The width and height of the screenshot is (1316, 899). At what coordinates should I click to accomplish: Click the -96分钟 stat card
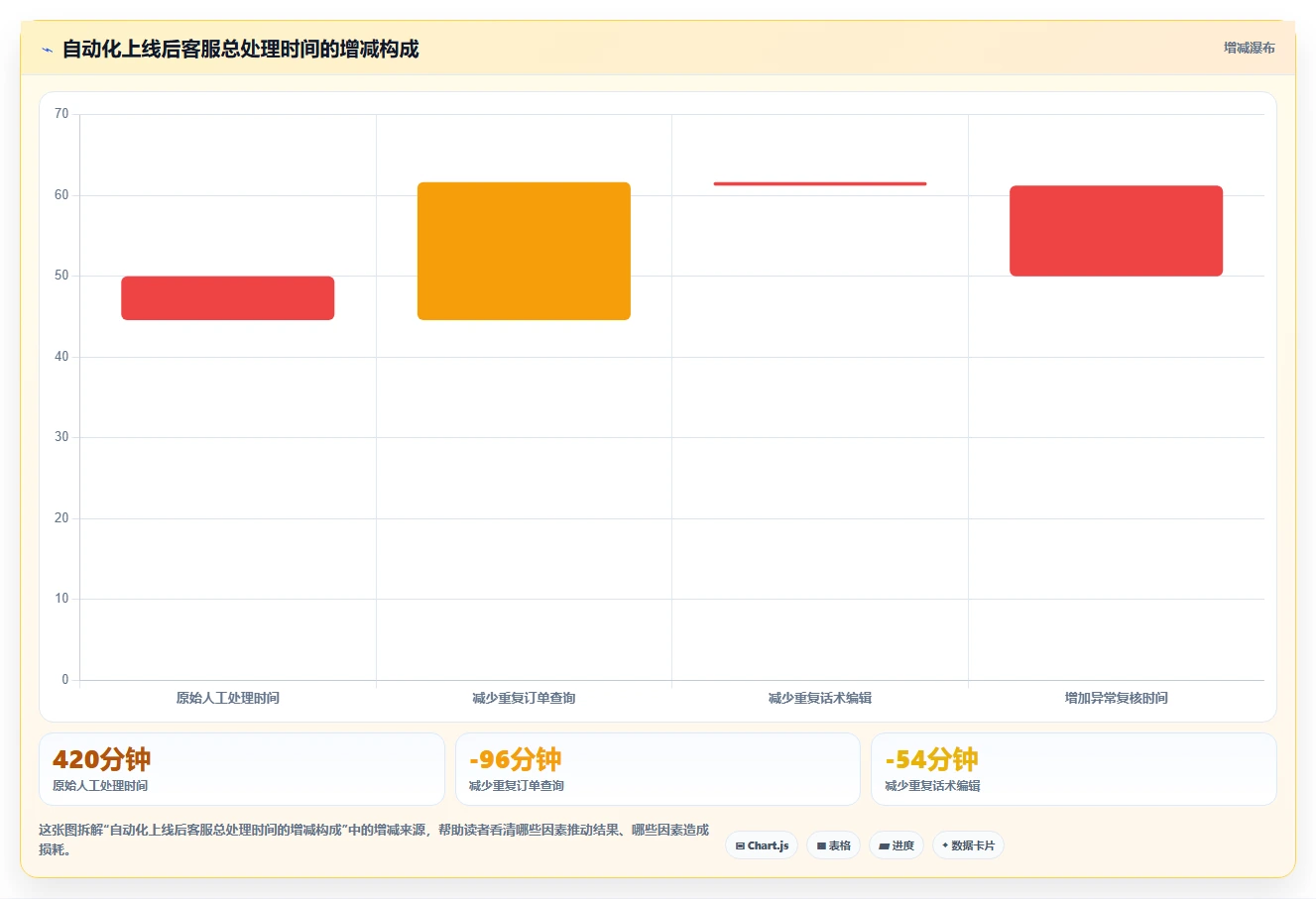658,769
